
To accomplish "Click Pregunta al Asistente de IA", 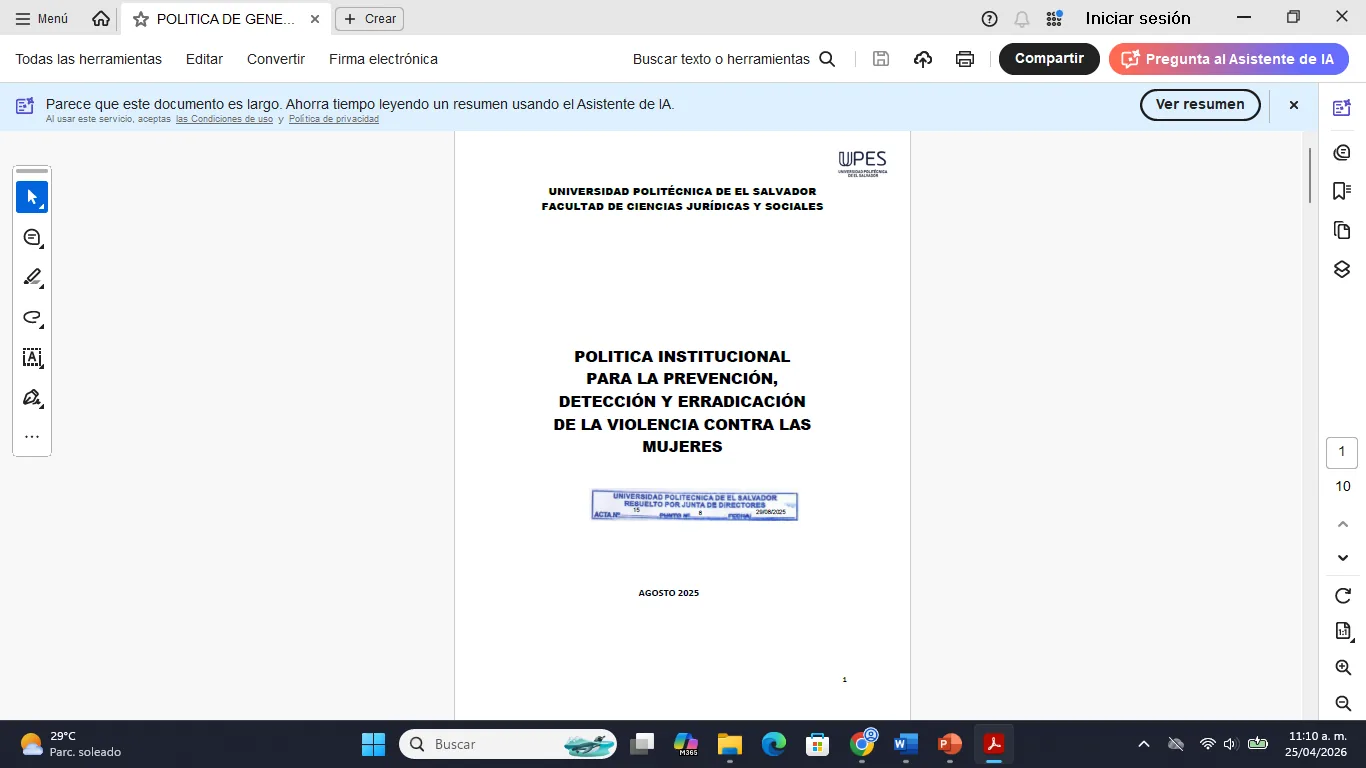I will [x=1229, y=59].
